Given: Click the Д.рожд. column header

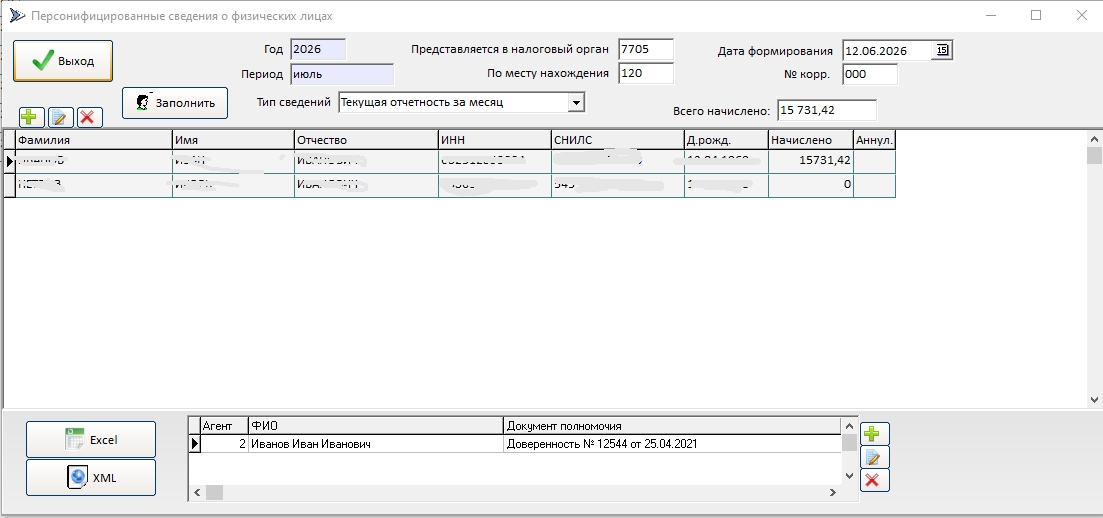Looking at the screenshot, I should [x=727, y=140].
